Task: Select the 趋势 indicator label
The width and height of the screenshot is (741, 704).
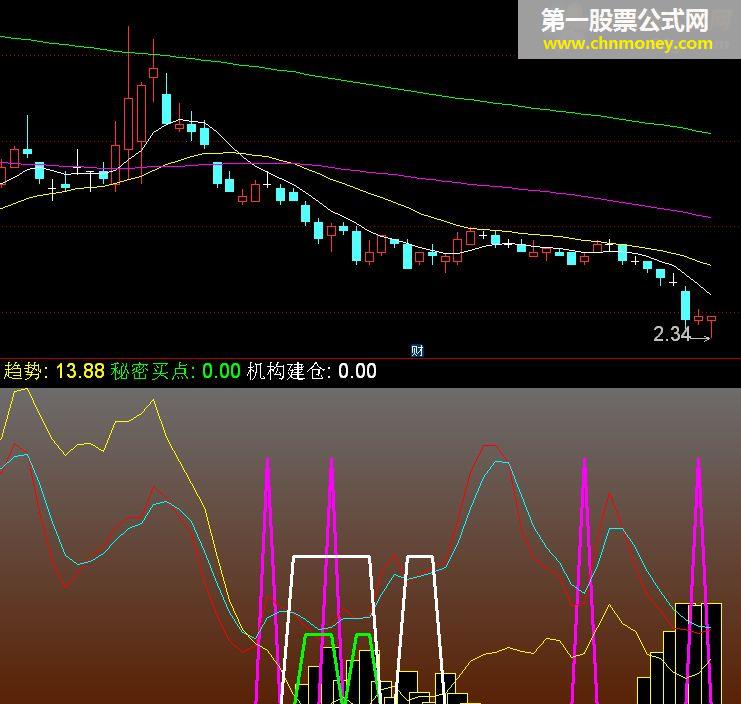Action: click(26, 371)
